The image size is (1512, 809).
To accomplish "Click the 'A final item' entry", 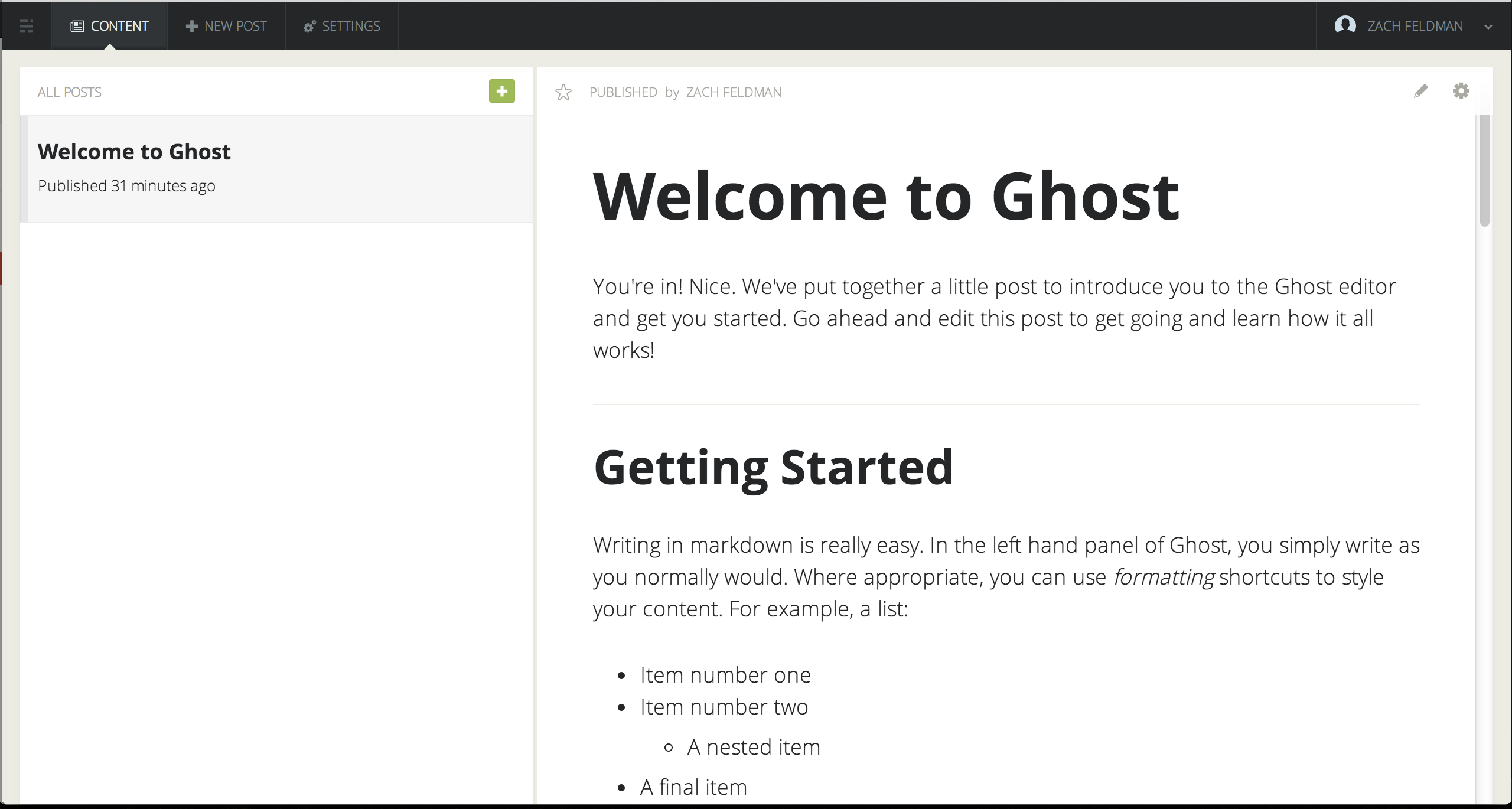I will coord(693,787).
